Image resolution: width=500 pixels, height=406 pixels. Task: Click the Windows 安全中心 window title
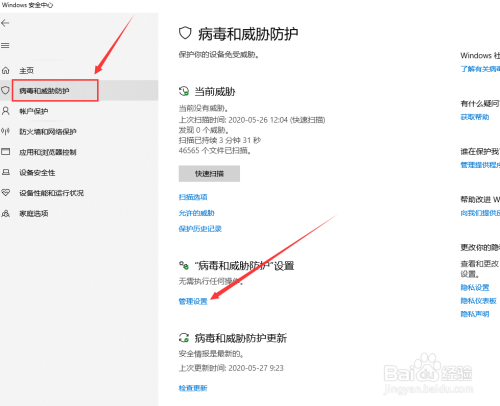tap(27, 5)
